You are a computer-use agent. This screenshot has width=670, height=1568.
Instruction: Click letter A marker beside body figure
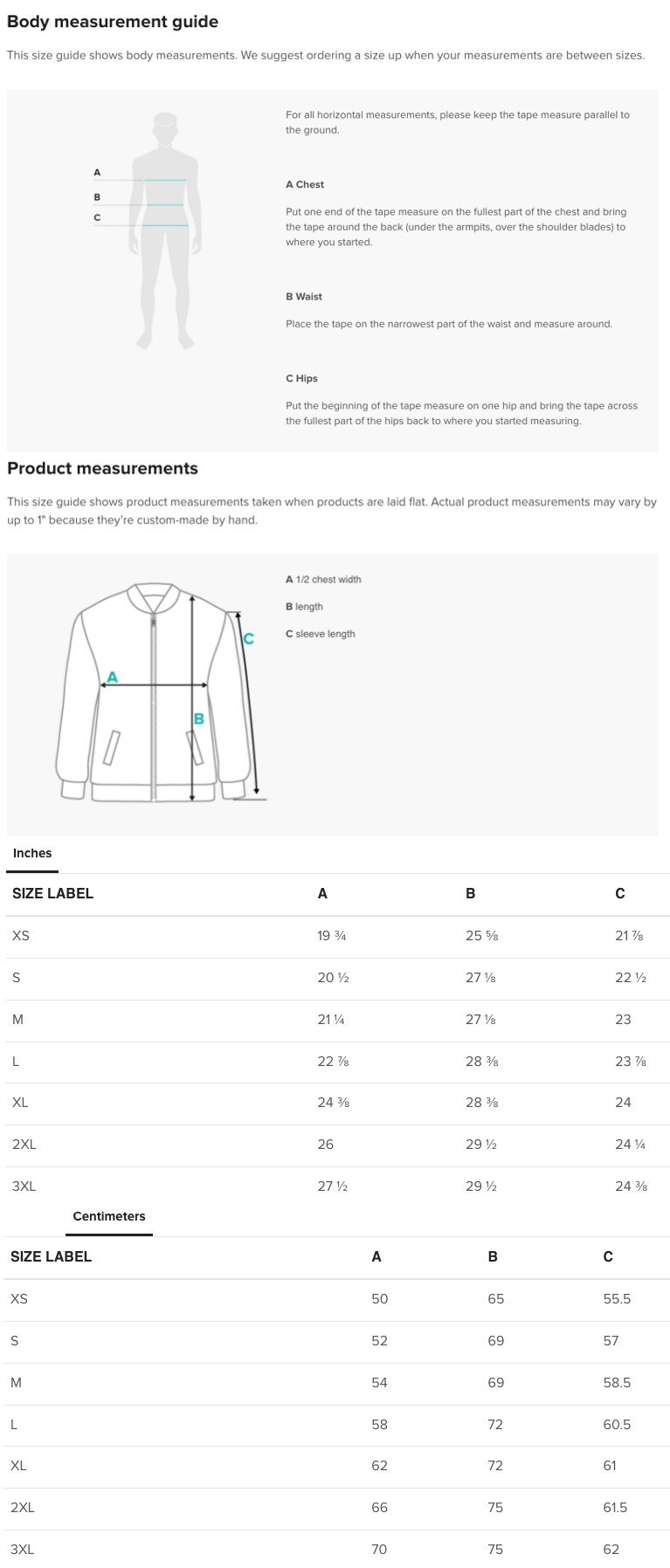[97, 173]
